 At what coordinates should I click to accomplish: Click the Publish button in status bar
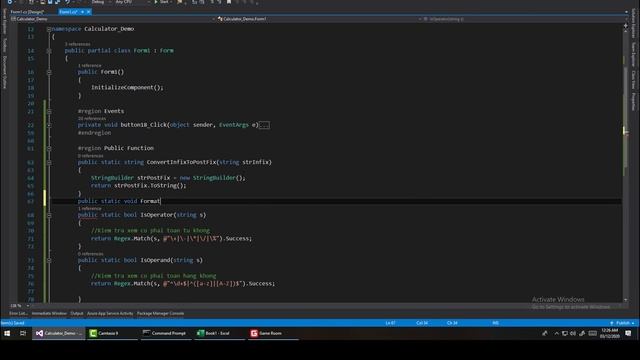click(622, 323)
